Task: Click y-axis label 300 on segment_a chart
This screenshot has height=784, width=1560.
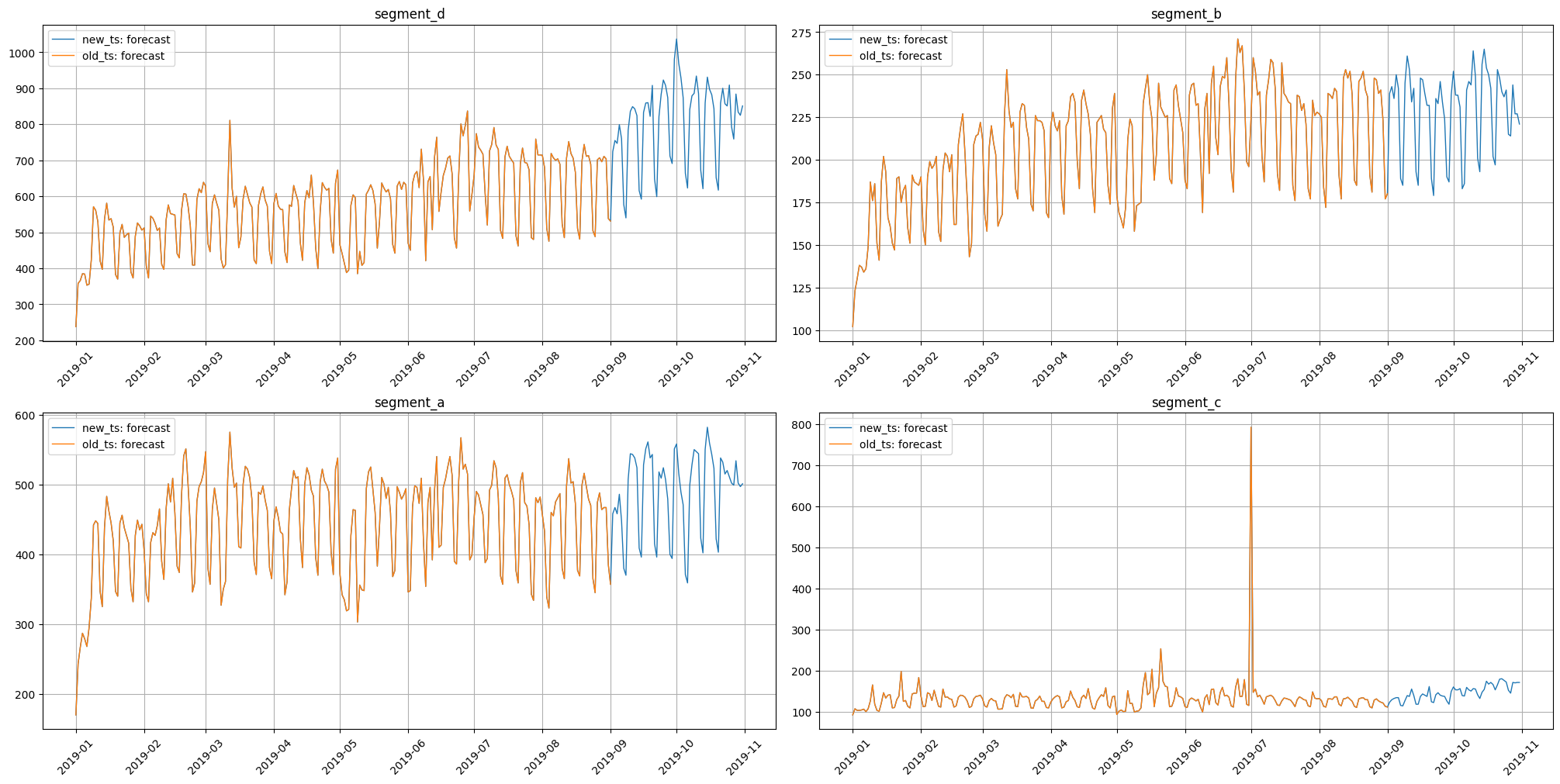Action: pos(26,625)
